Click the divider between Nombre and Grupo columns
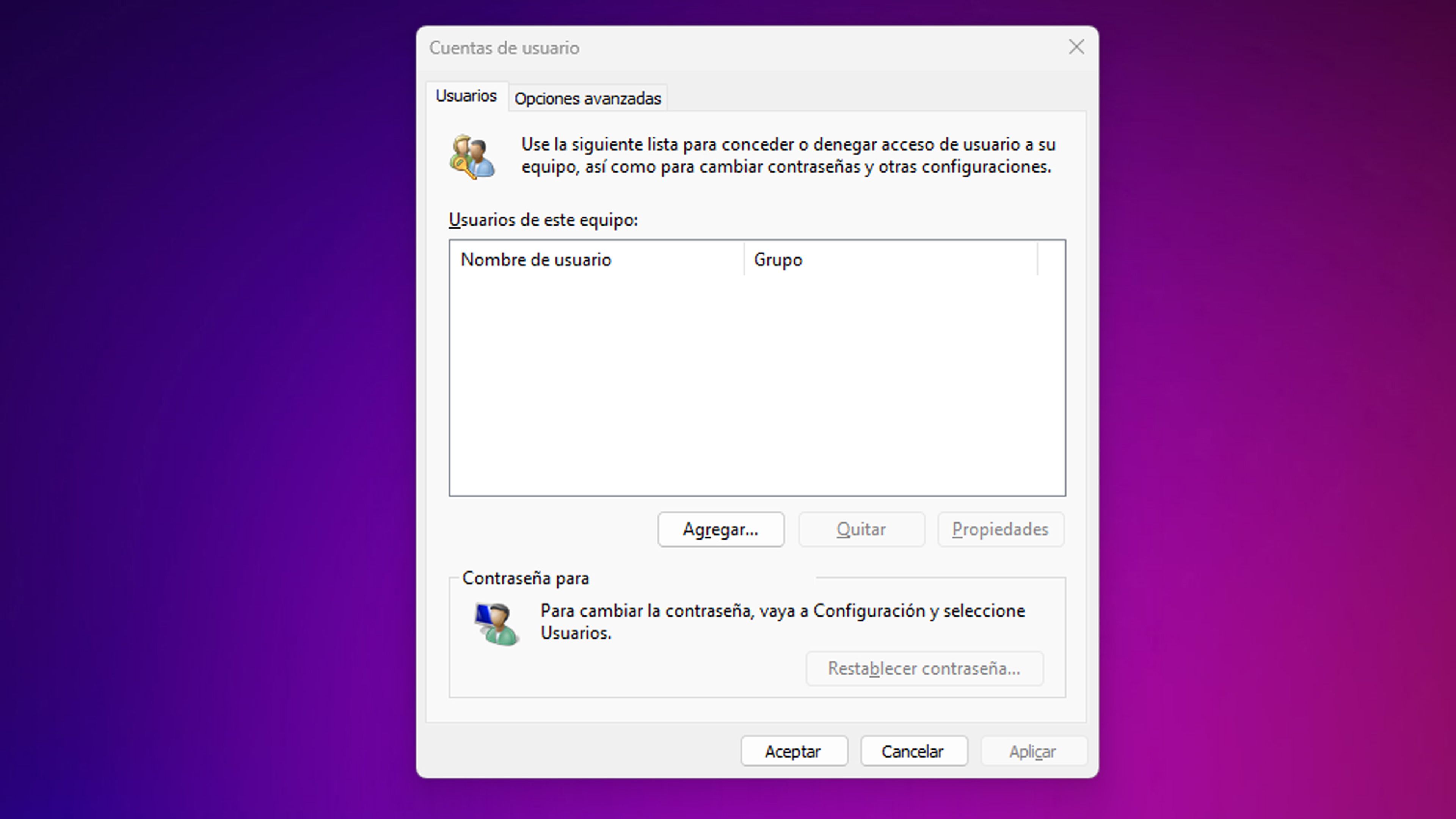Screen dimensions: 1456x819 click(744, 259)
